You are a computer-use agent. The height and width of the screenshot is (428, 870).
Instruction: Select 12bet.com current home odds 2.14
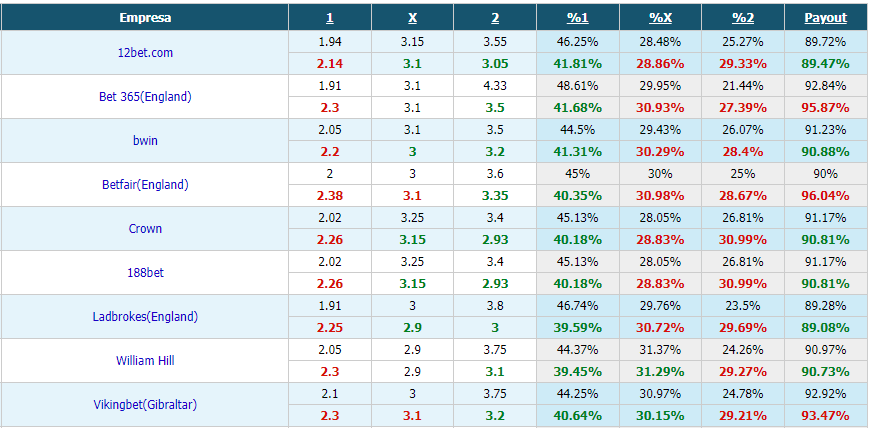click(330, 64)
